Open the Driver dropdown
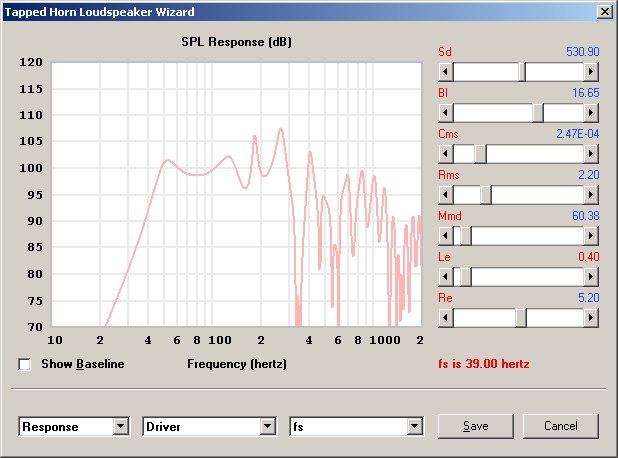The height and width of the screenshot is (458, 618). click(267, 426)
